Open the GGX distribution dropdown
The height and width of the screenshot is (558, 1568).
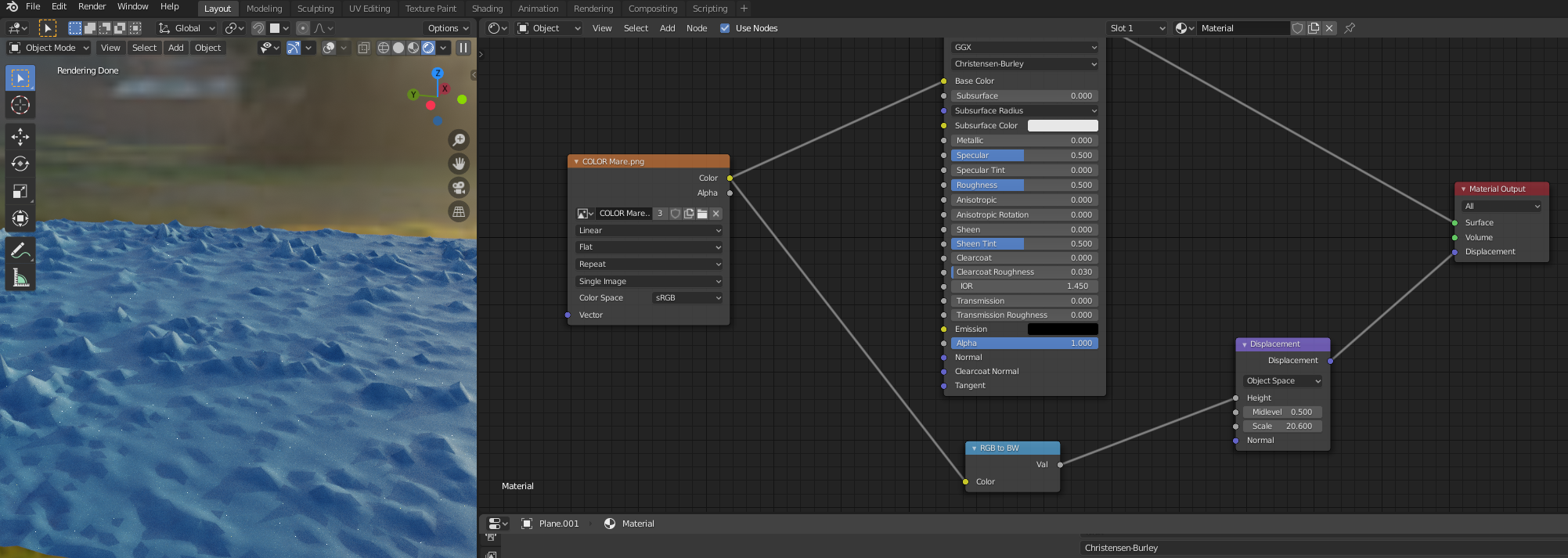tap(1025, 47)
